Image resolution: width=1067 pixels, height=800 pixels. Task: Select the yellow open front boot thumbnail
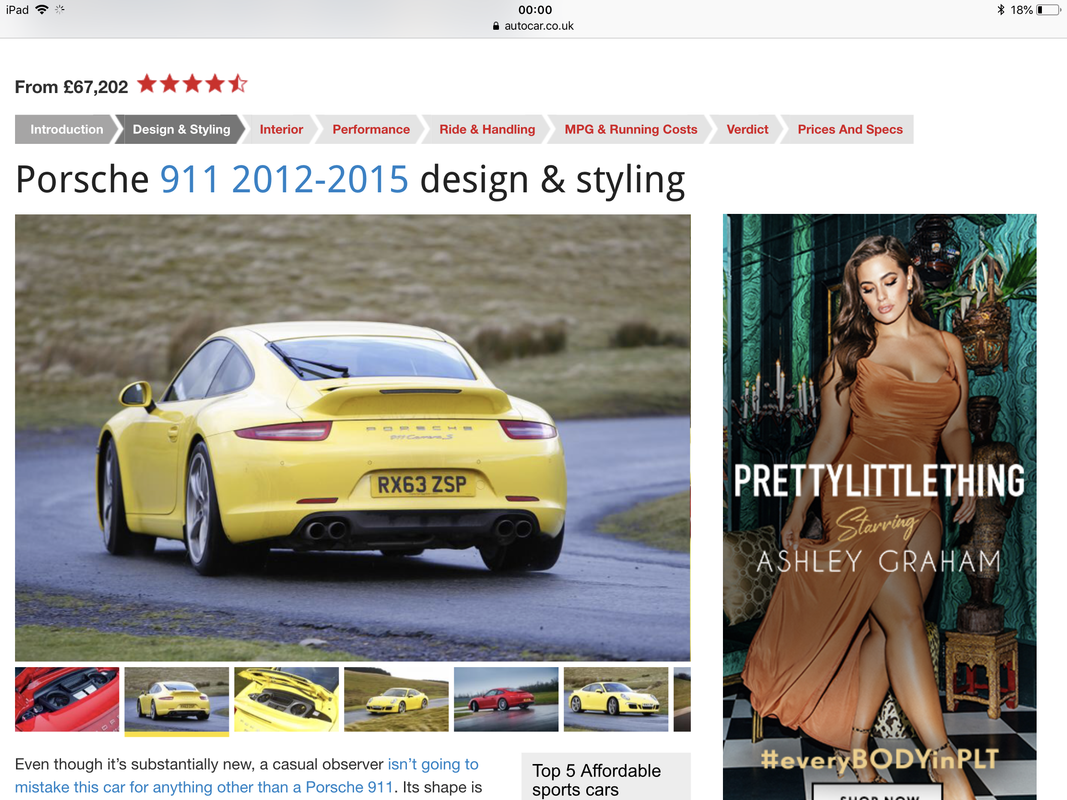(x=286, y=699)
